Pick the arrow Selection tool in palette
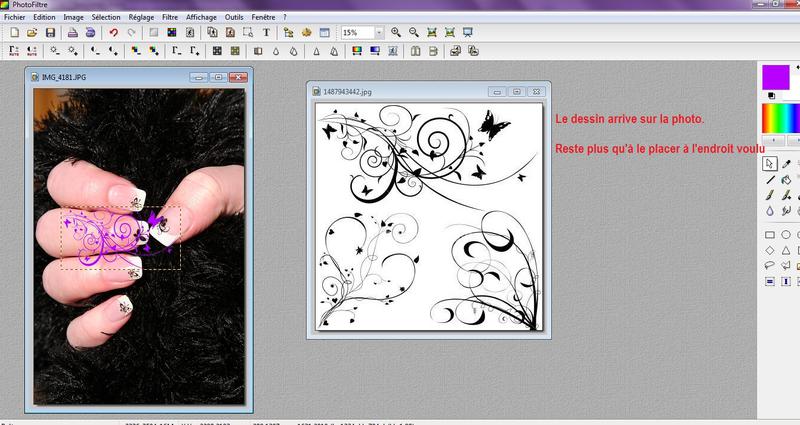This screenshot has width=800, height=425. (x=770, y=162)
